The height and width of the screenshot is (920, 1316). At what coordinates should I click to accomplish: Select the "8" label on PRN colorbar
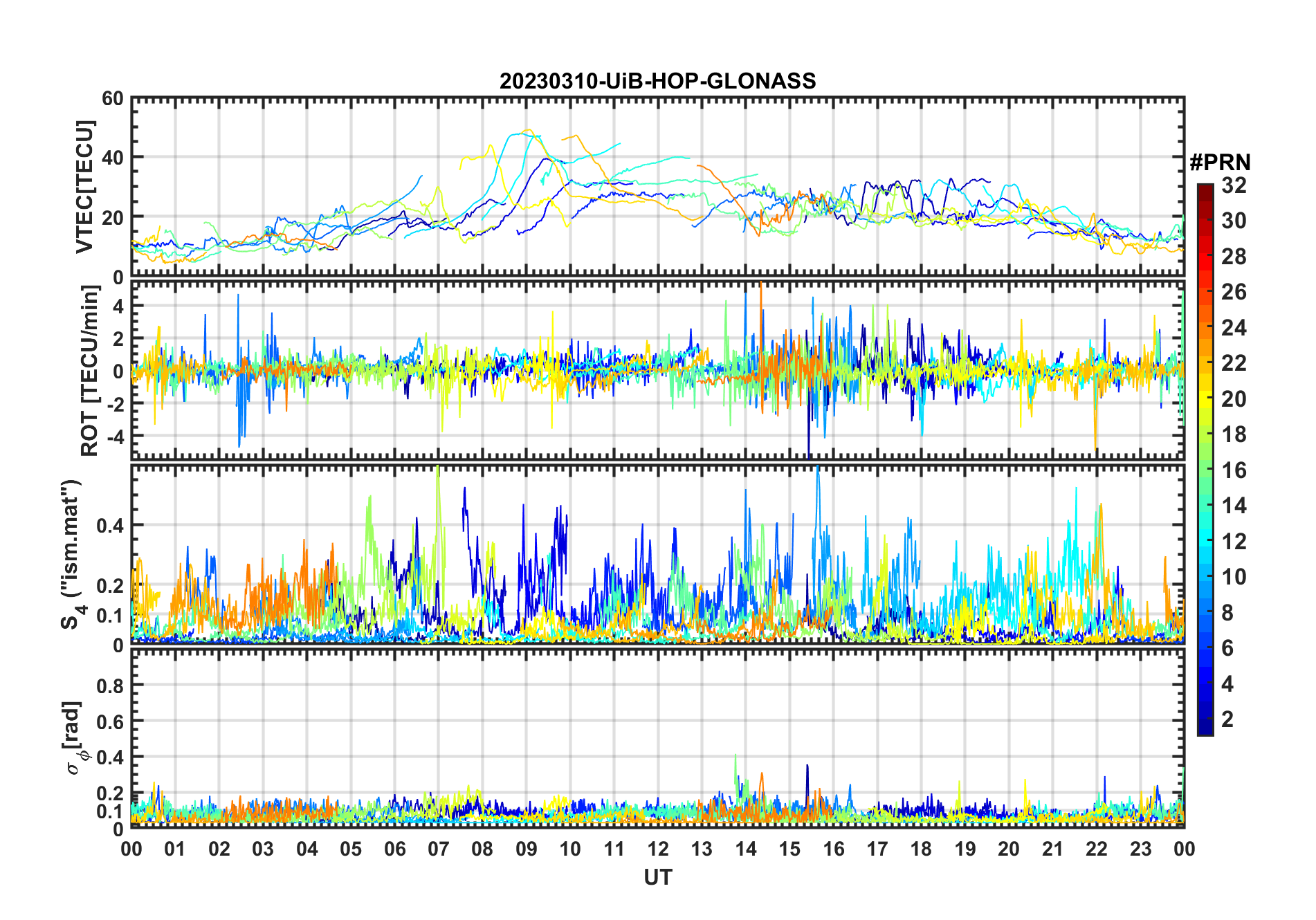point(1227,613)
